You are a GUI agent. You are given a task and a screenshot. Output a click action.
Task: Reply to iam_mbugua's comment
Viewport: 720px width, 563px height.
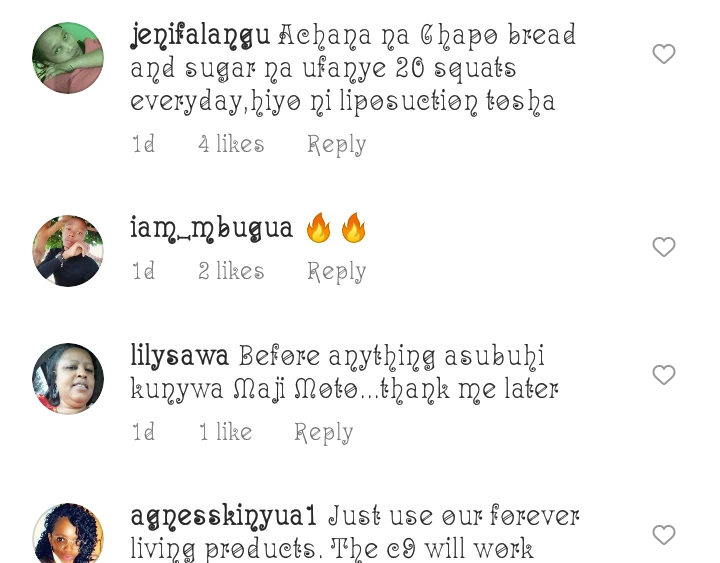pyautogui.click(x=337, y=272)
